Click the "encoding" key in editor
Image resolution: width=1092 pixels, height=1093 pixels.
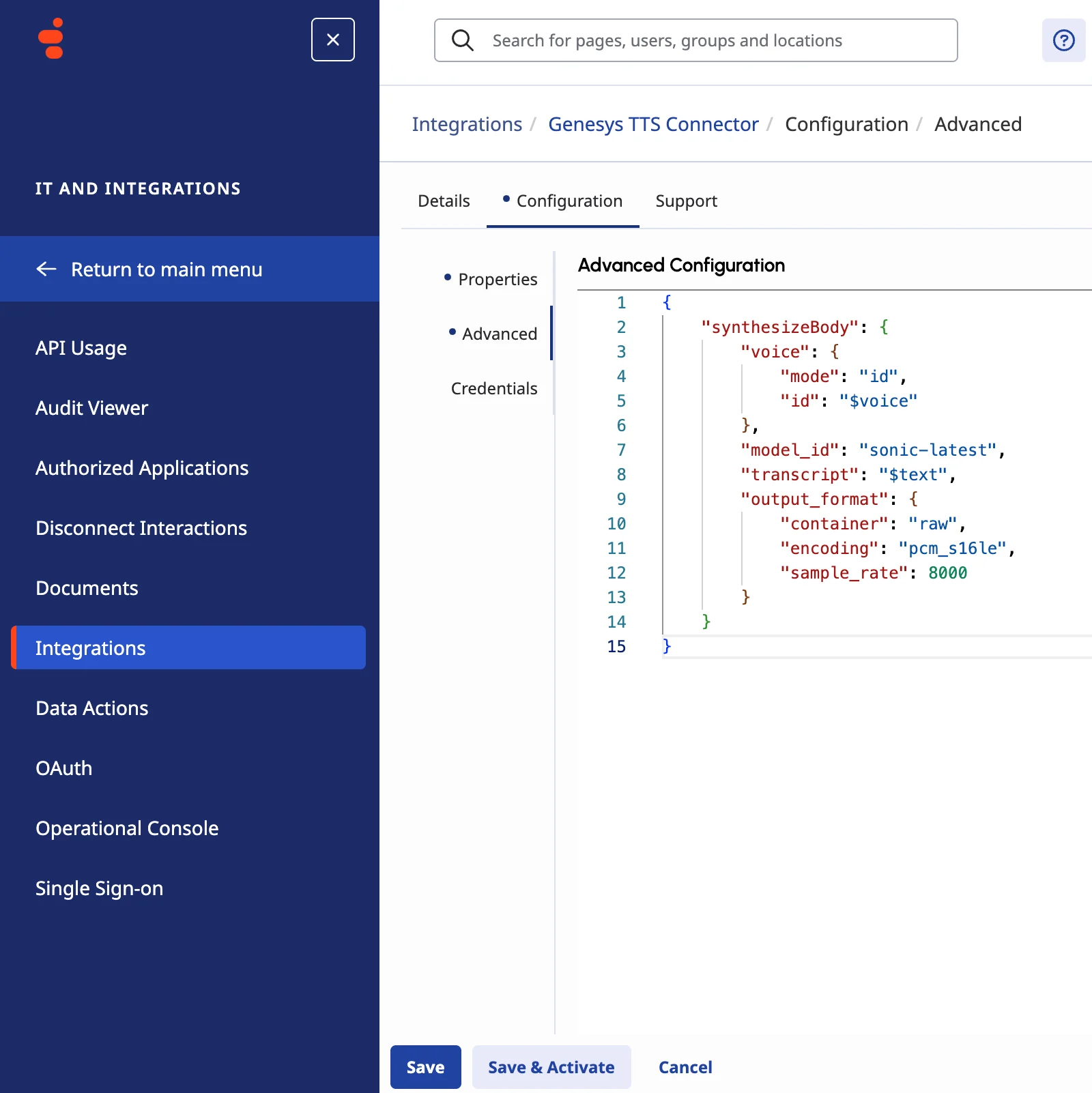click(x=829, y=549)
